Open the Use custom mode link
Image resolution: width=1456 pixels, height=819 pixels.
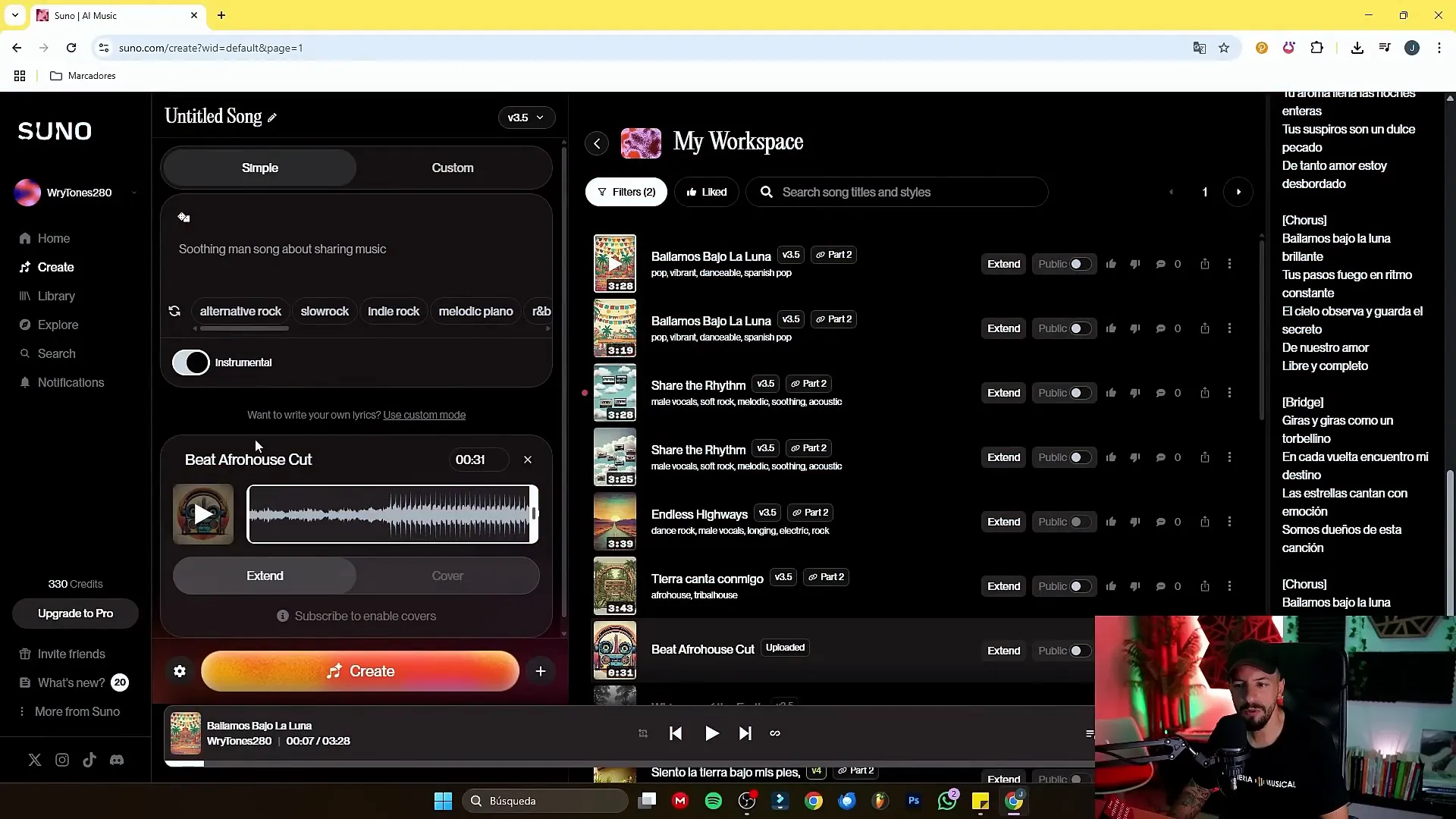(x=424, y=415)
